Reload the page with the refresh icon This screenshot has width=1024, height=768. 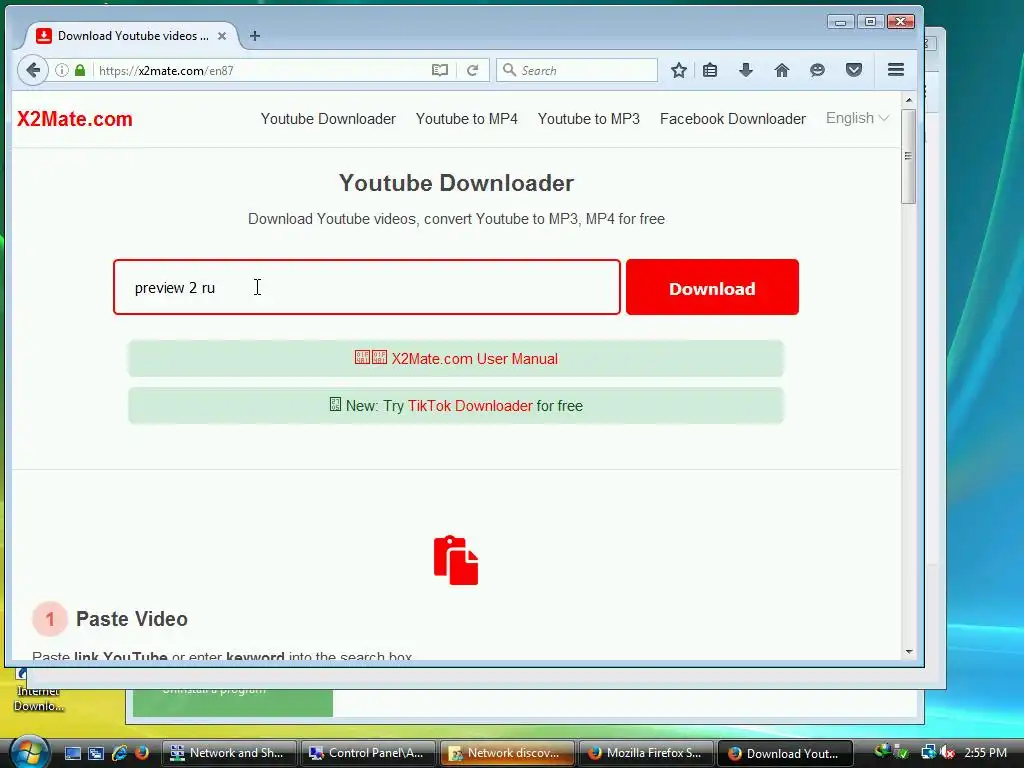click(472, 70)
